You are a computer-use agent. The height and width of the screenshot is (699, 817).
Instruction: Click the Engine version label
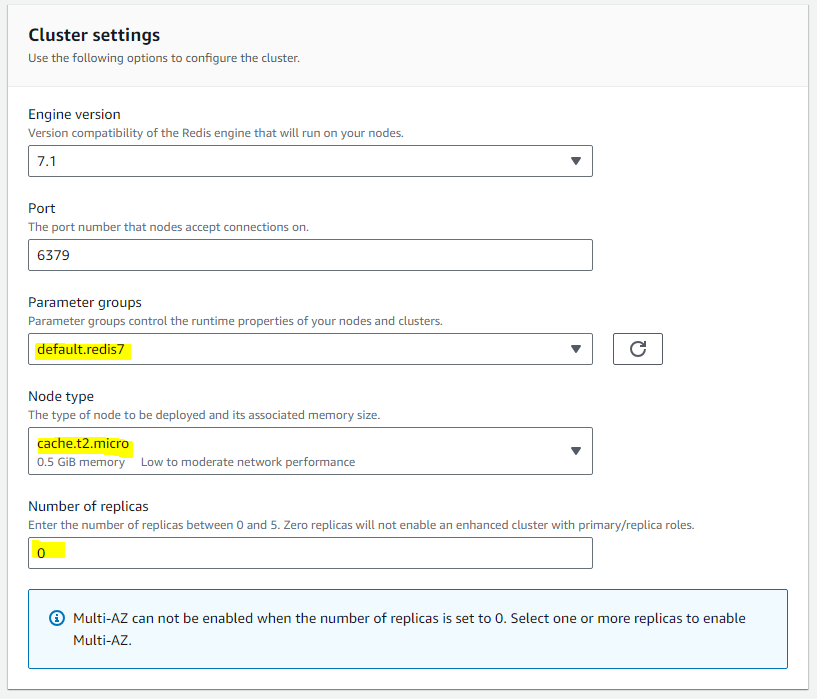75,115
